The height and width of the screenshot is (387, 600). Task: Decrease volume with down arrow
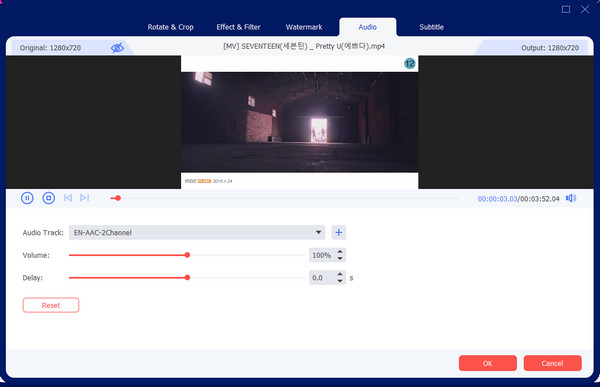pos(340,258)
